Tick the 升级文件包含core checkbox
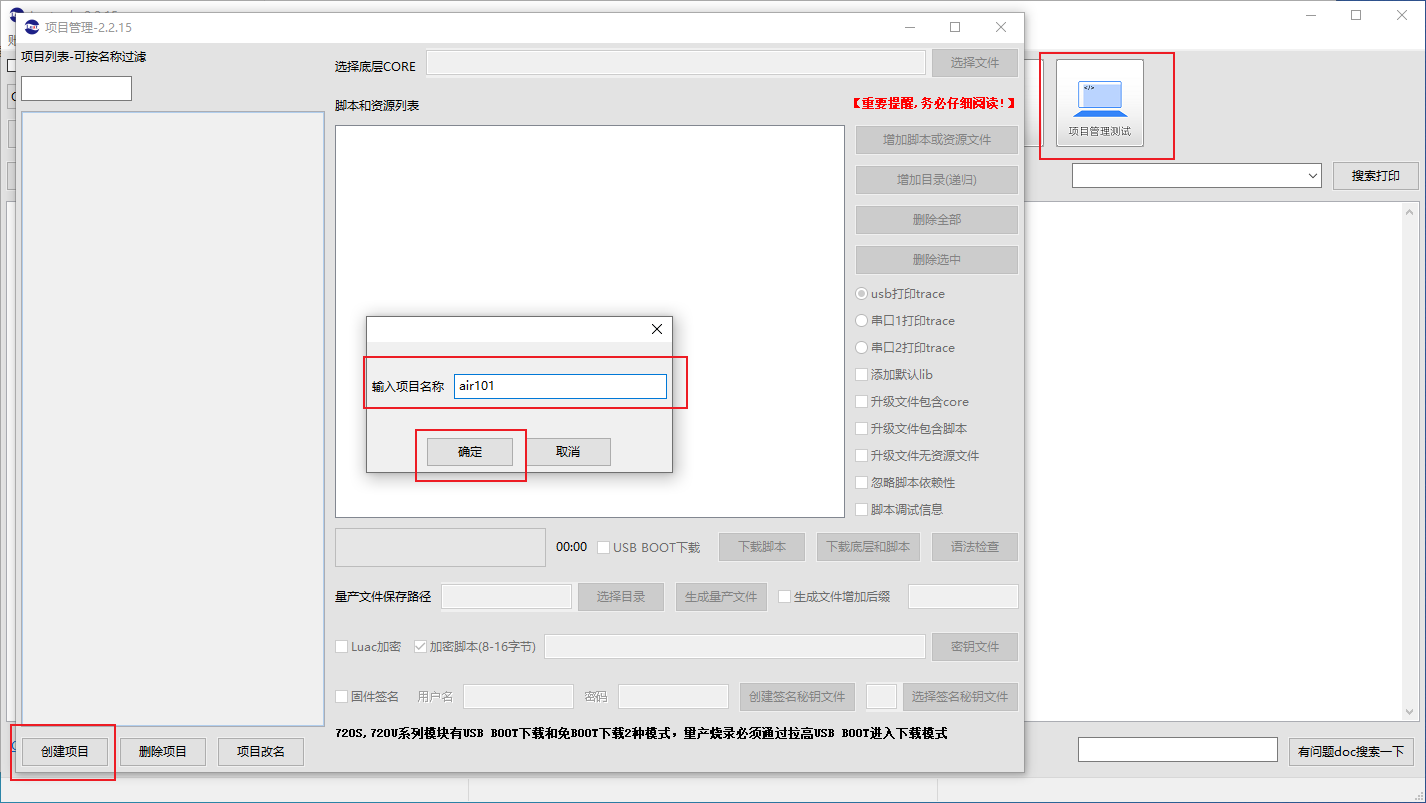1426x803 pixels. [x=862, y=402]
